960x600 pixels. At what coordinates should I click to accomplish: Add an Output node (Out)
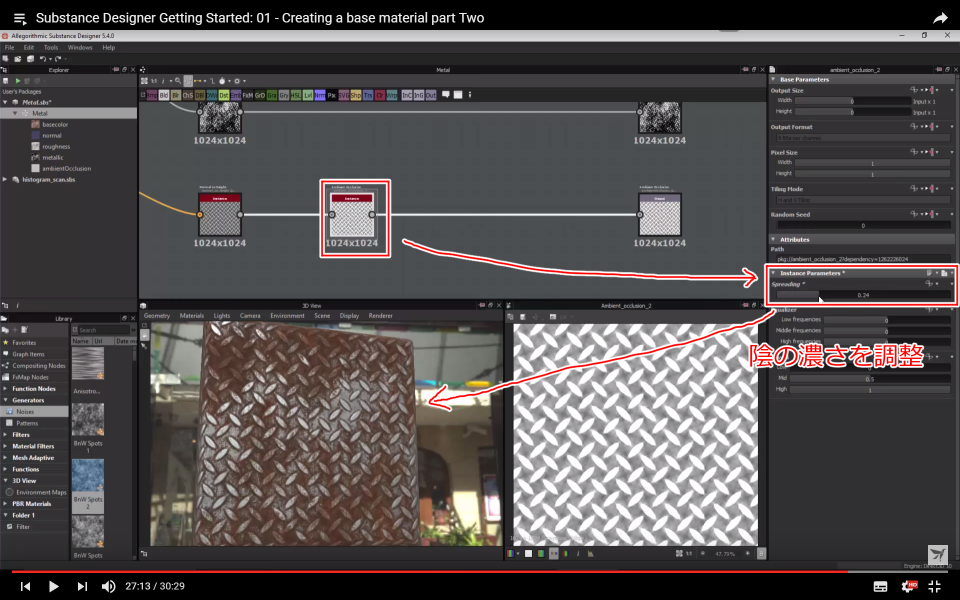coord(430,96)
